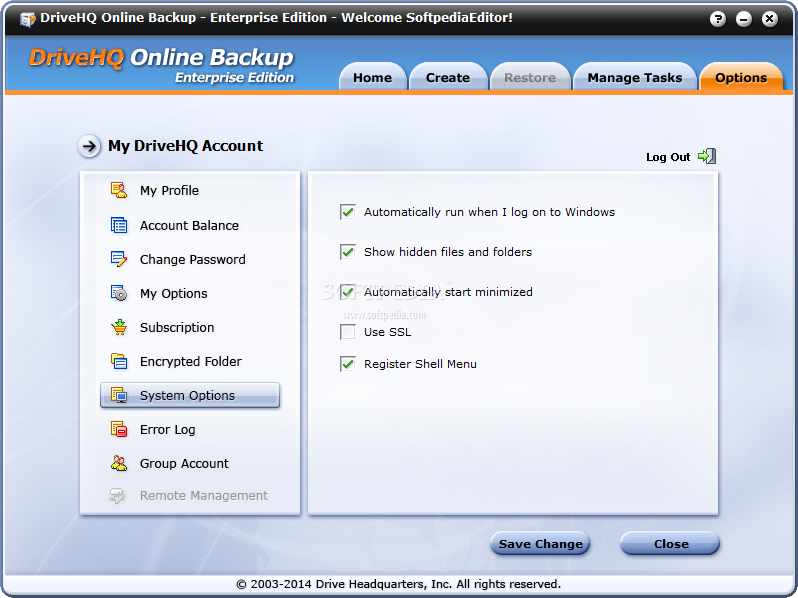Open the Create tab
The height and width of the screenshot is (598, 798).
(x=448, y=77)
